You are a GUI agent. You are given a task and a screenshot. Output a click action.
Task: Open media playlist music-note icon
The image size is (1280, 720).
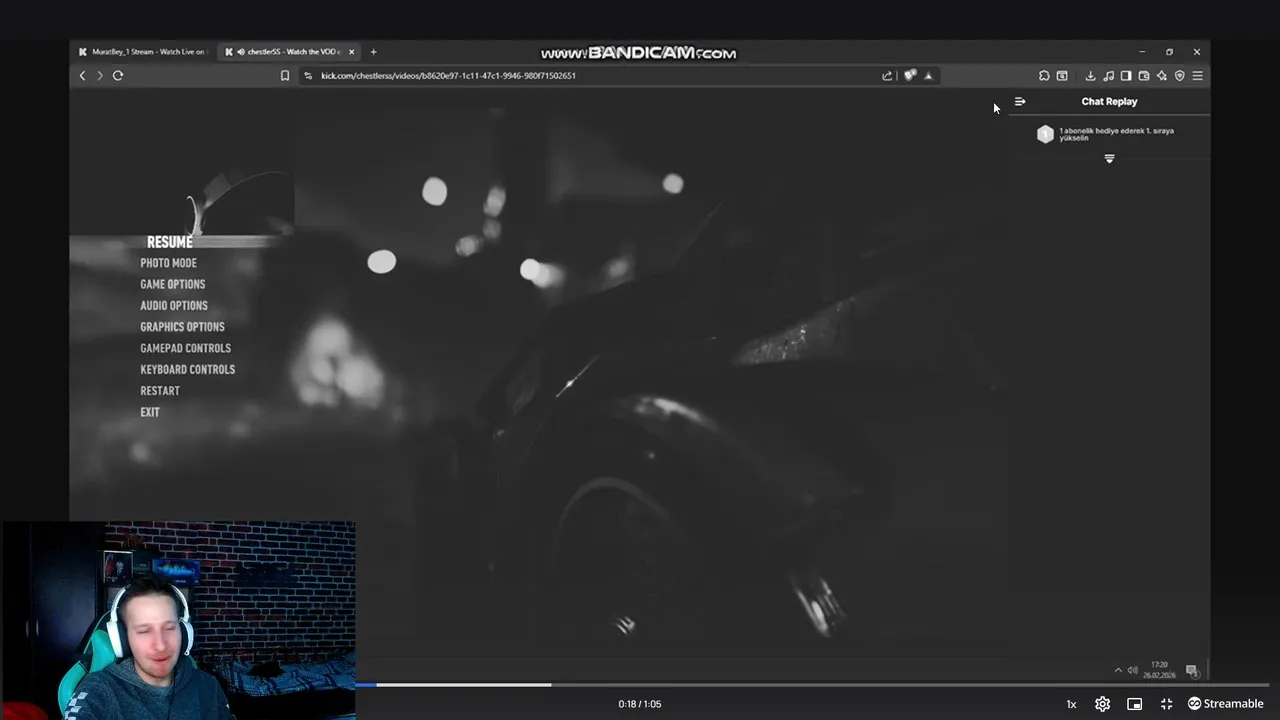click(1108, 76)
